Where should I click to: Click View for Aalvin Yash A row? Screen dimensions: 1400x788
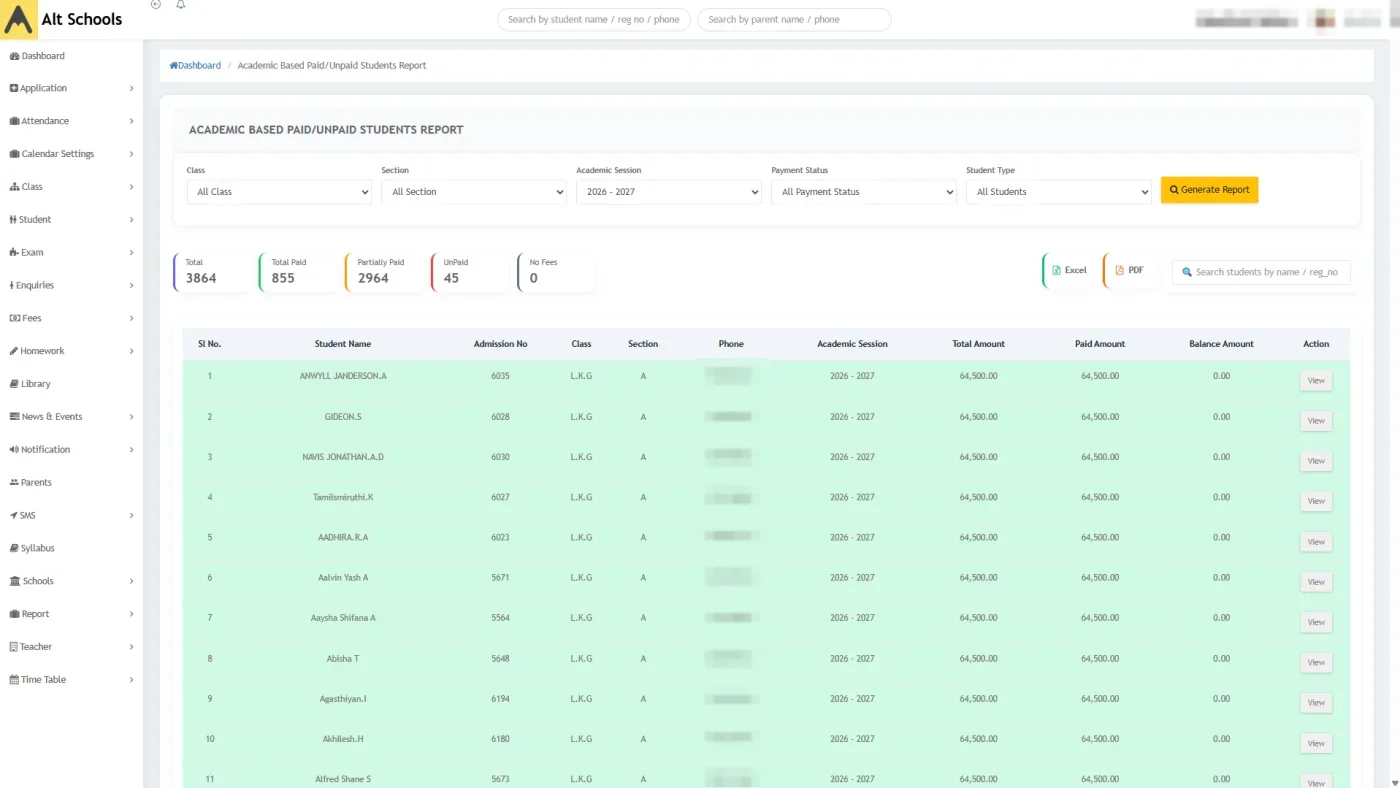pos(1316,582)
